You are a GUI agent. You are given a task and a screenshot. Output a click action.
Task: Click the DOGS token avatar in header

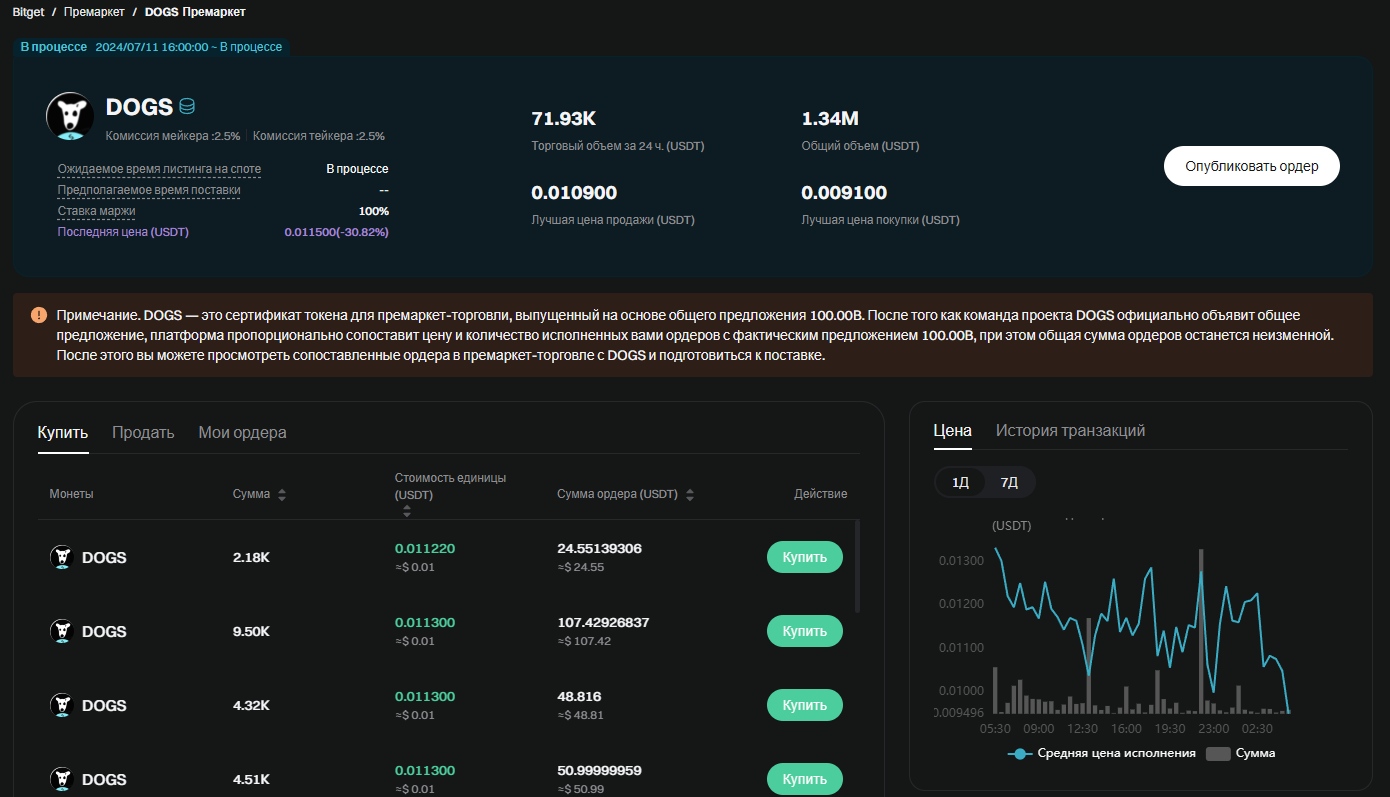point(70,116)
